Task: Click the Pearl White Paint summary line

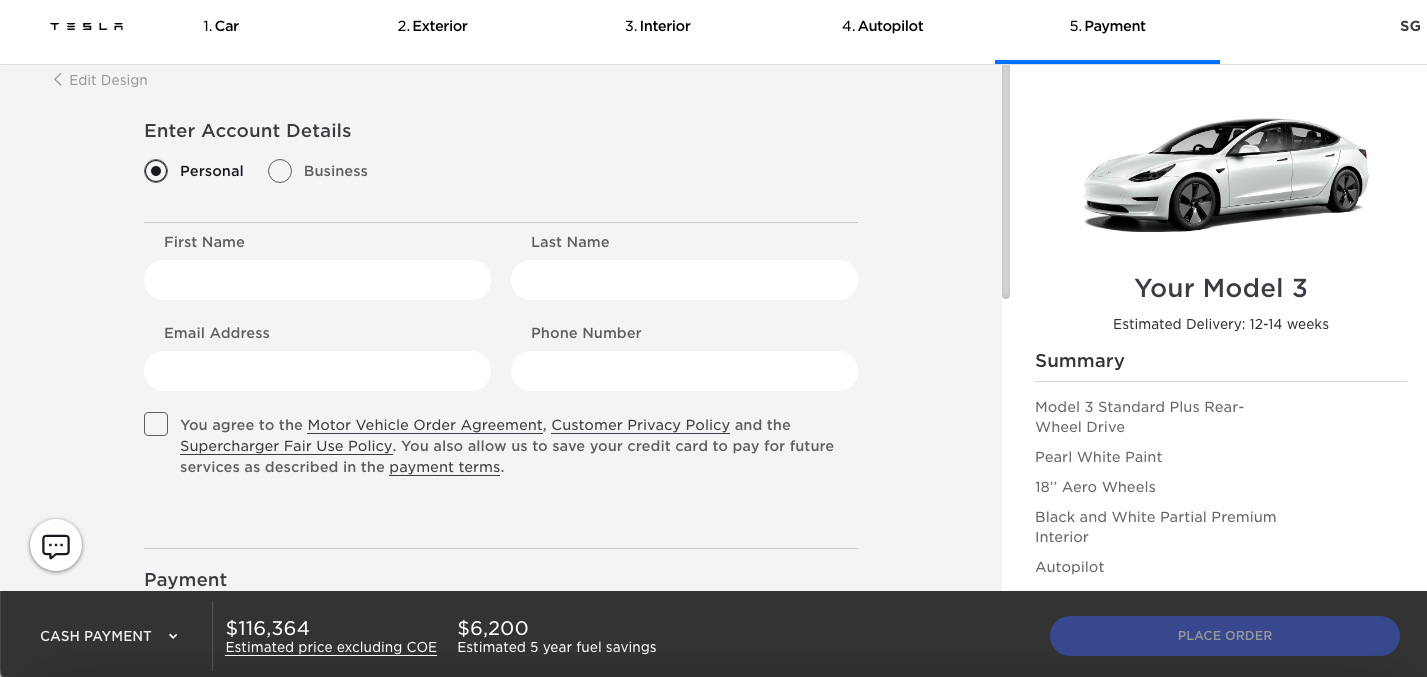Action: tap(1099, 457)
